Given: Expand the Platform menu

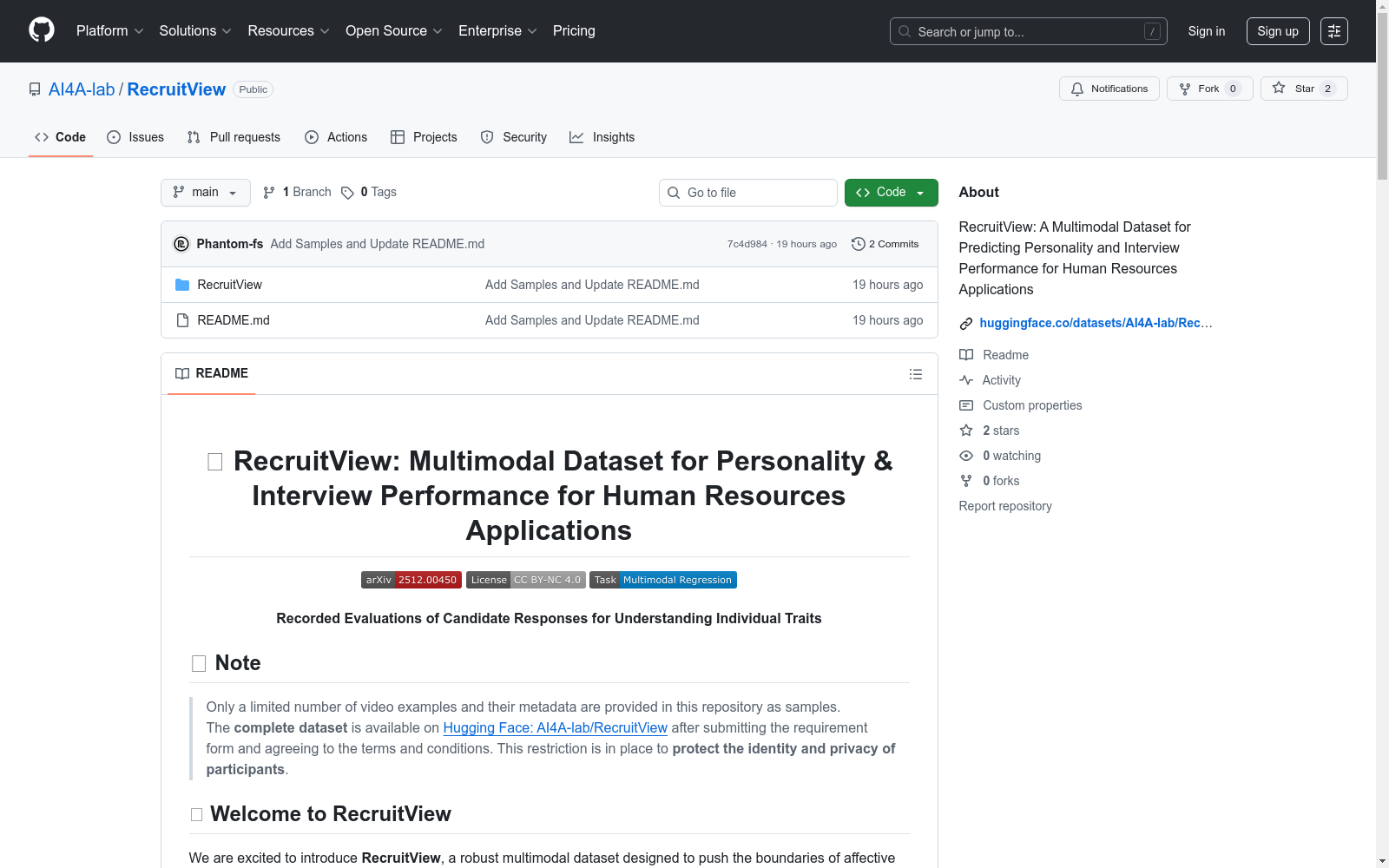Looking at the screenshot, I should 110,31.
